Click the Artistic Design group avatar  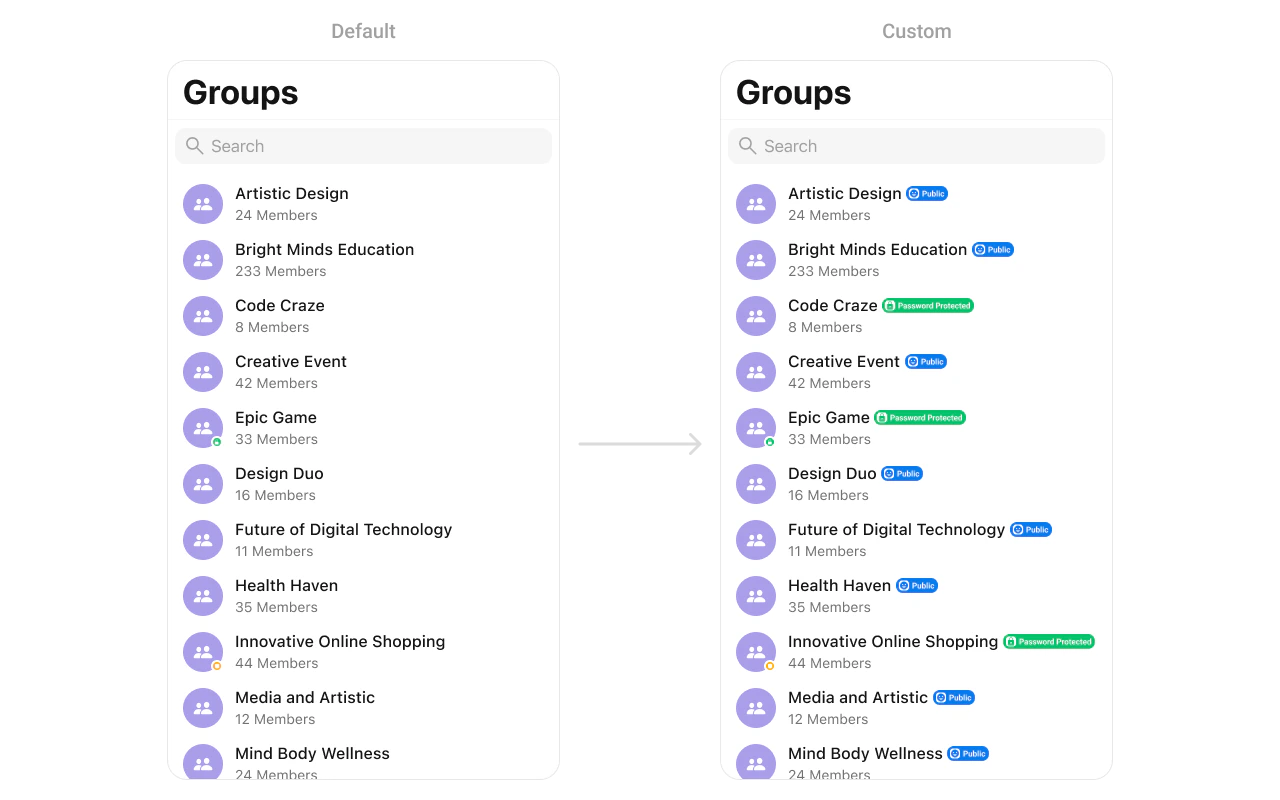203,203
